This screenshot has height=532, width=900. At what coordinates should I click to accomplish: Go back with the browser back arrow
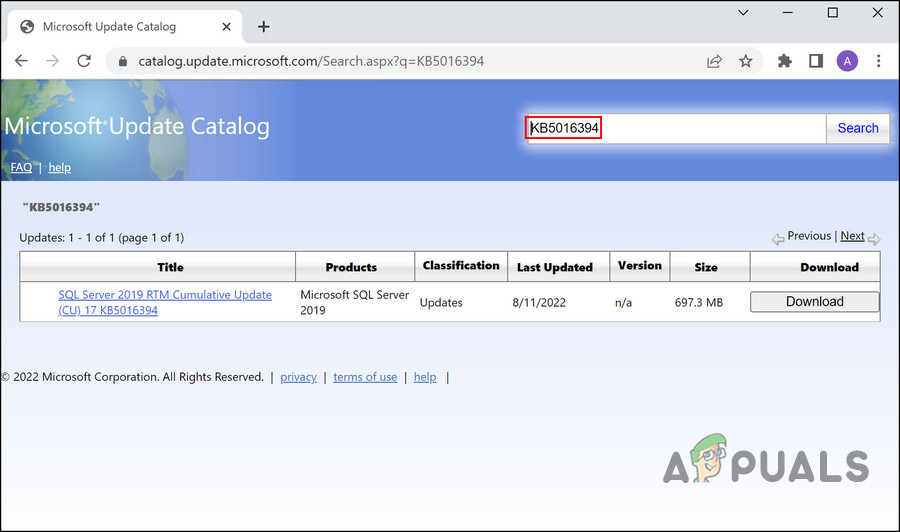tap(21, 61)
